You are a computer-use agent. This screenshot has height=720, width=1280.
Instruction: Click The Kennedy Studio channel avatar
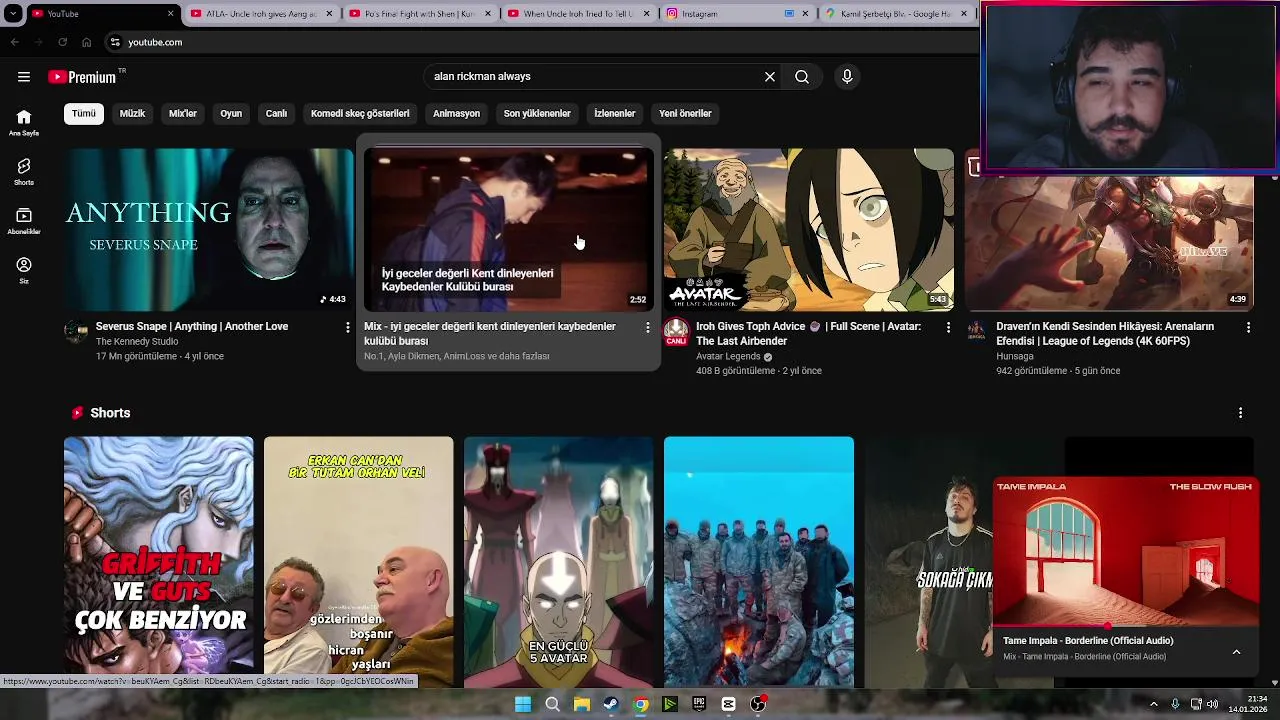[76, 331]
